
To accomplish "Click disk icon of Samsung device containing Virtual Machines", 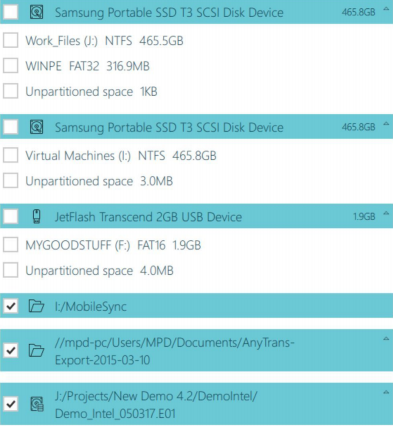I will [x=36, y=127].
